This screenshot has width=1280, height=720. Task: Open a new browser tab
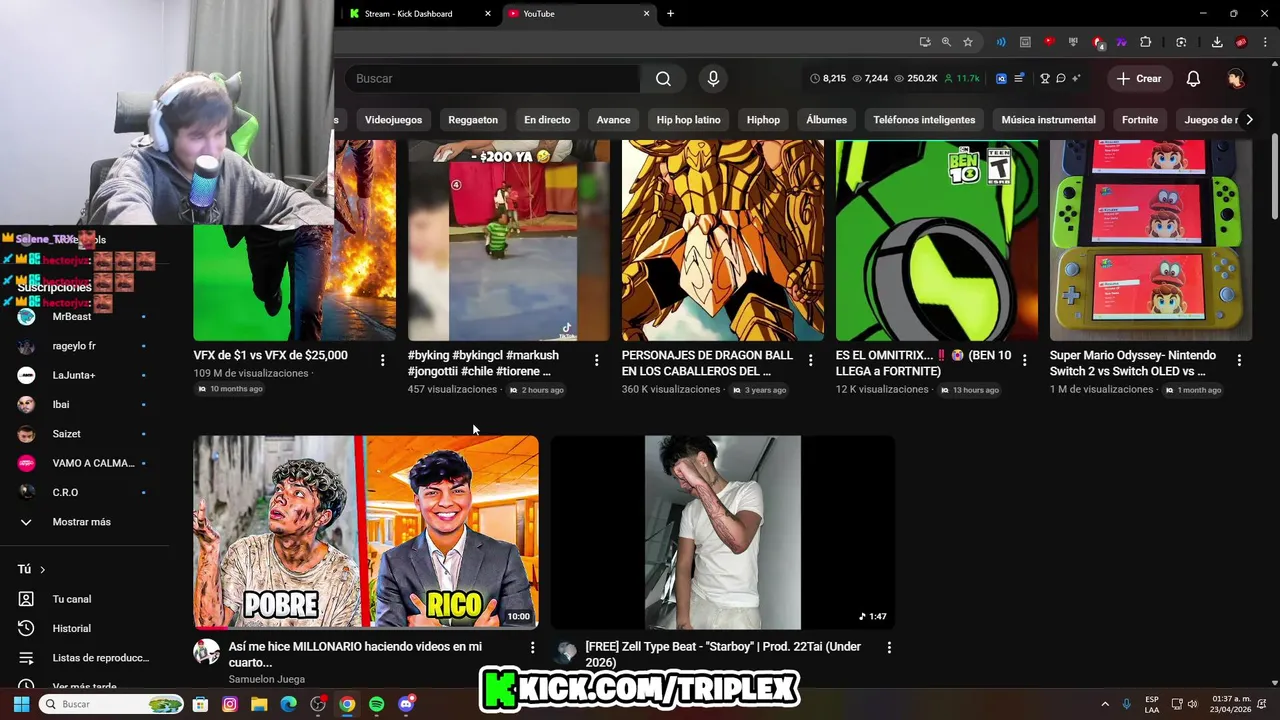(670, 13)
